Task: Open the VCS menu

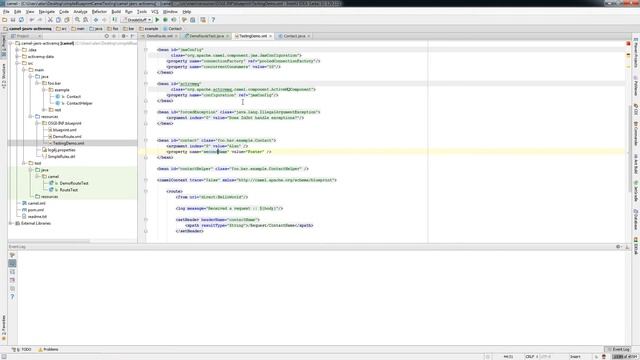Action: pyautogui.click(x=155, y=12)
